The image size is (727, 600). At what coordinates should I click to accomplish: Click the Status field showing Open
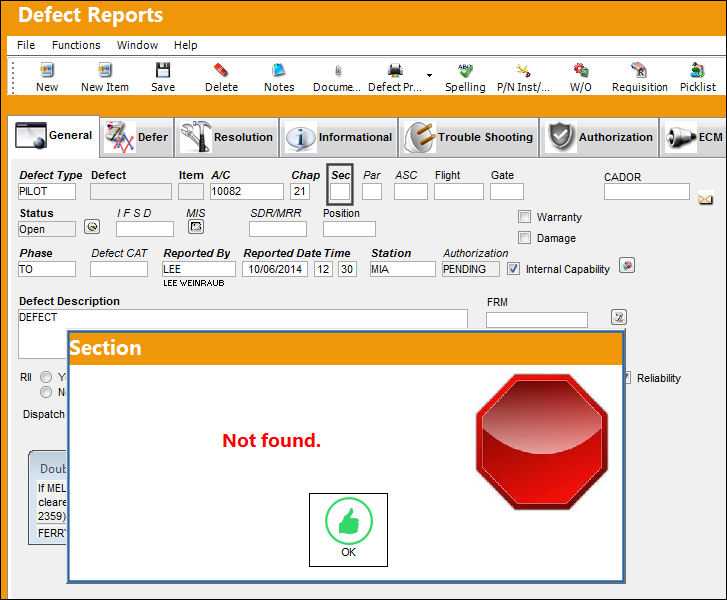[47, 229]
